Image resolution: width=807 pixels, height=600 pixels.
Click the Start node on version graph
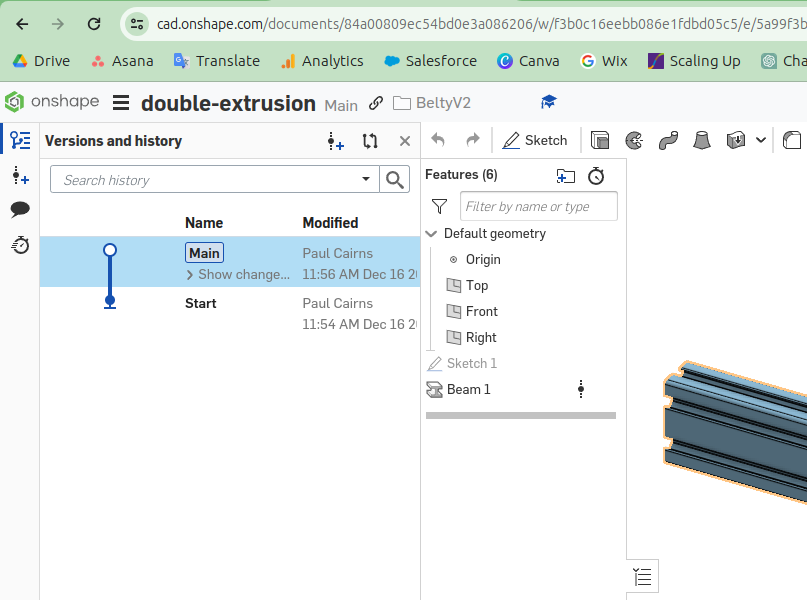click(x=110, y=301)
